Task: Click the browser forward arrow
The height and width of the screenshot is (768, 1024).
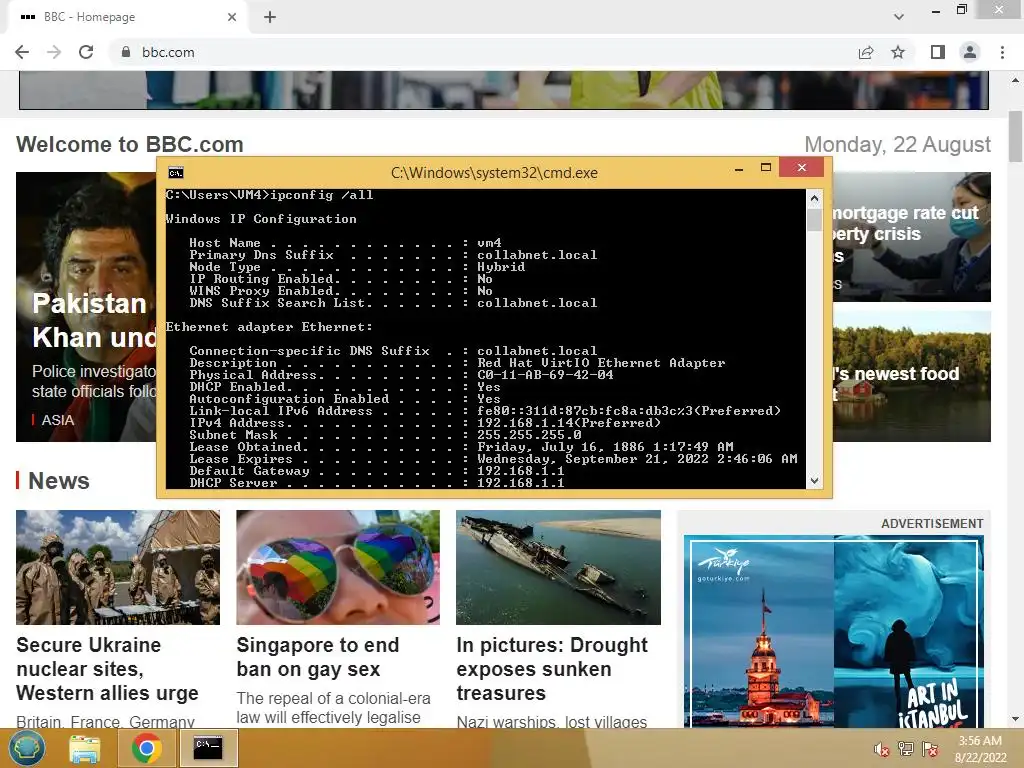Action: tap(54, 52)
